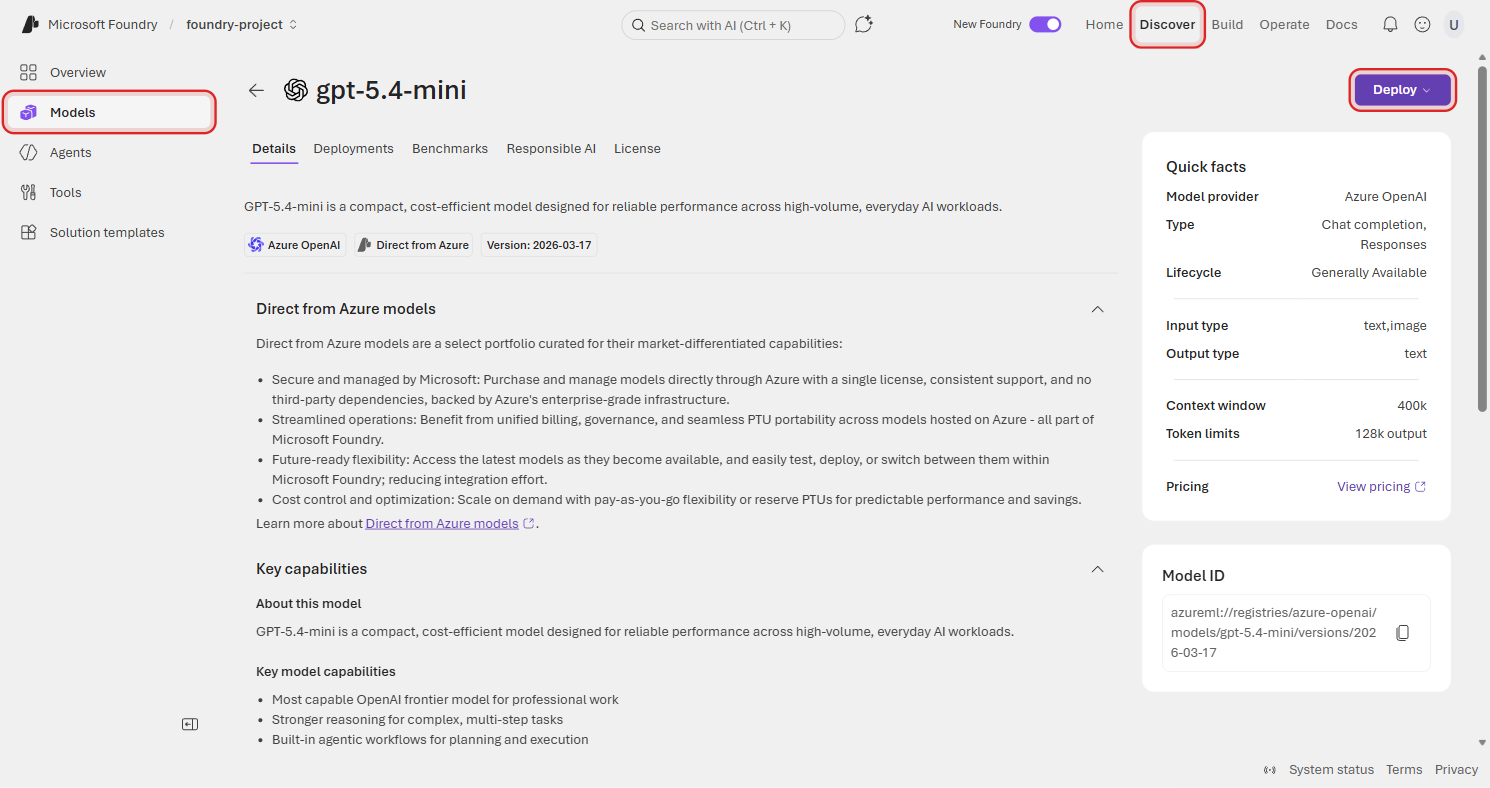
Task: Open the Overview icon in sidebar
Action: [28, 72]
